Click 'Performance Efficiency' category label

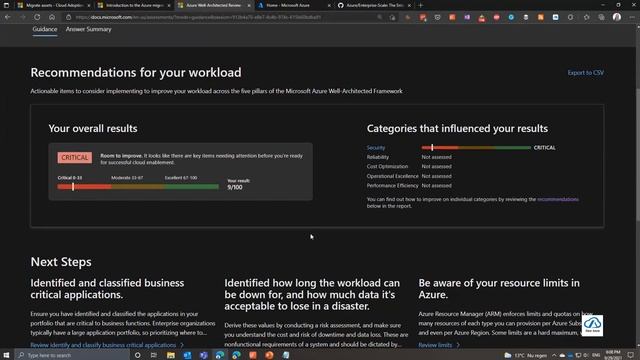[392, 185]
